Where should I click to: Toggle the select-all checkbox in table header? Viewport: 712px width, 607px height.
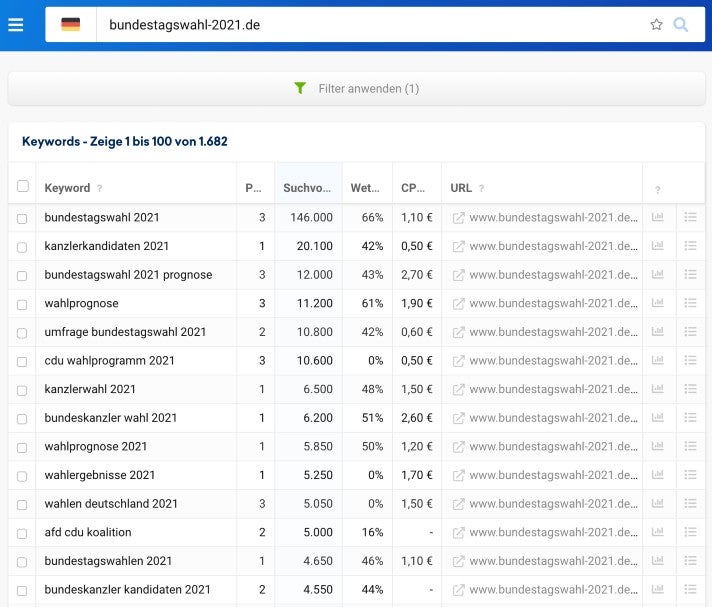tap(23, 186)
